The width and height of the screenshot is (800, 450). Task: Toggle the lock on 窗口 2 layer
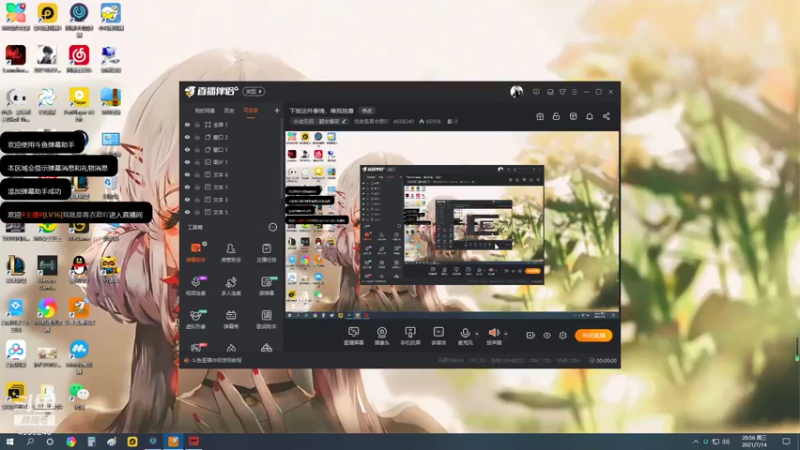pyautogui.click(x=197, y=137)
